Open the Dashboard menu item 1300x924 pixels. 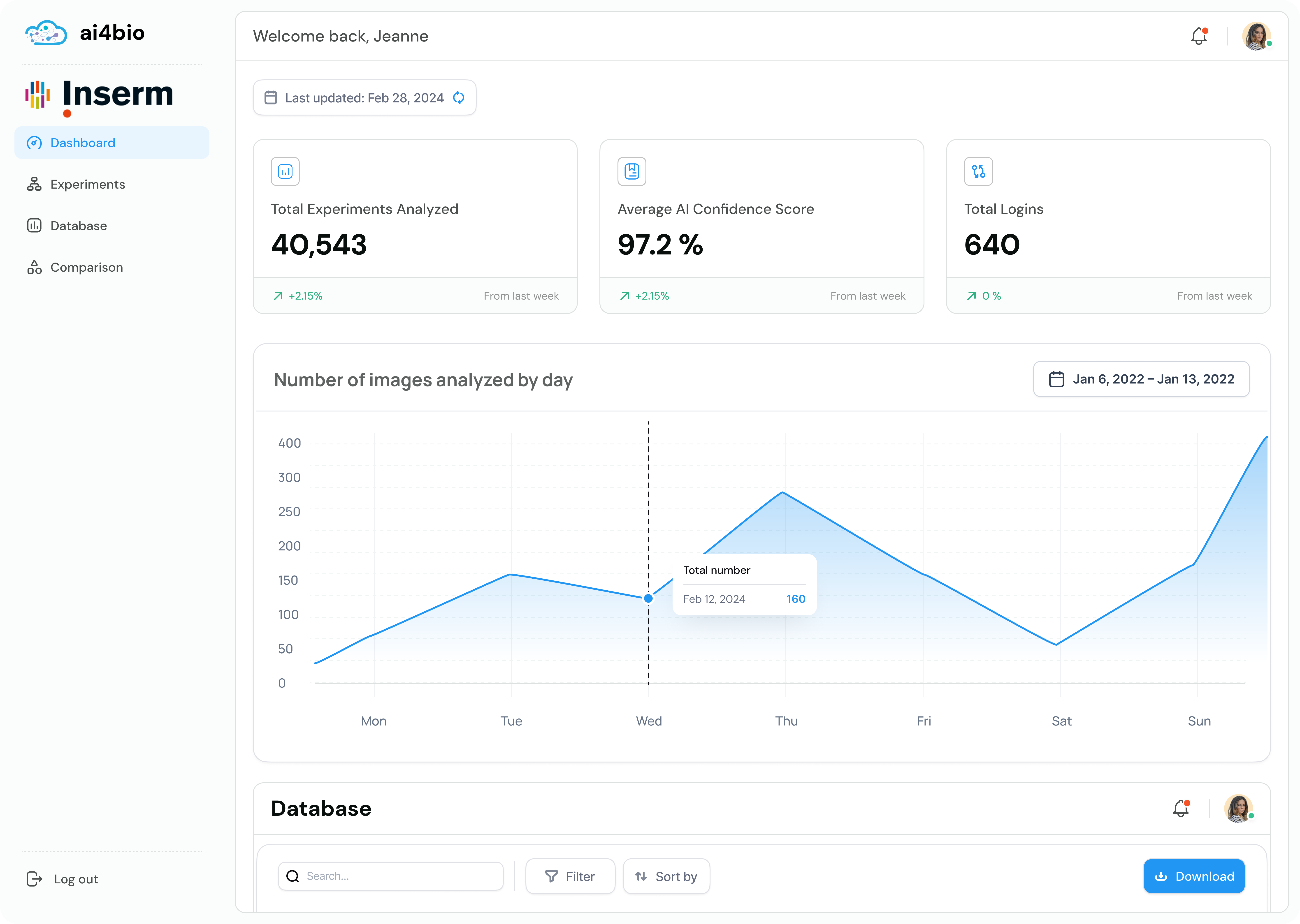coord(111,143)
